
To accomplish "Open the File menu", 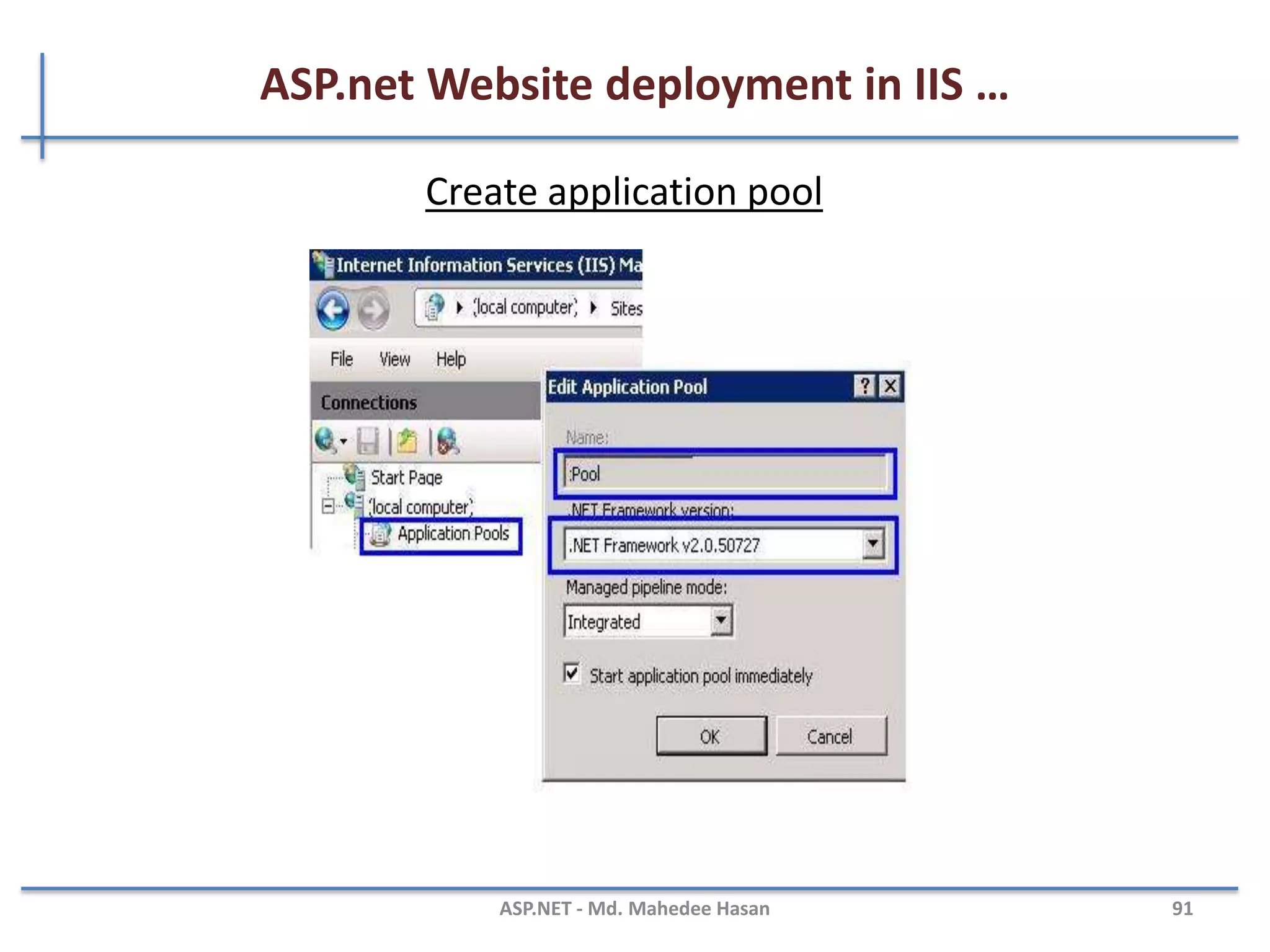I will 342,359.
